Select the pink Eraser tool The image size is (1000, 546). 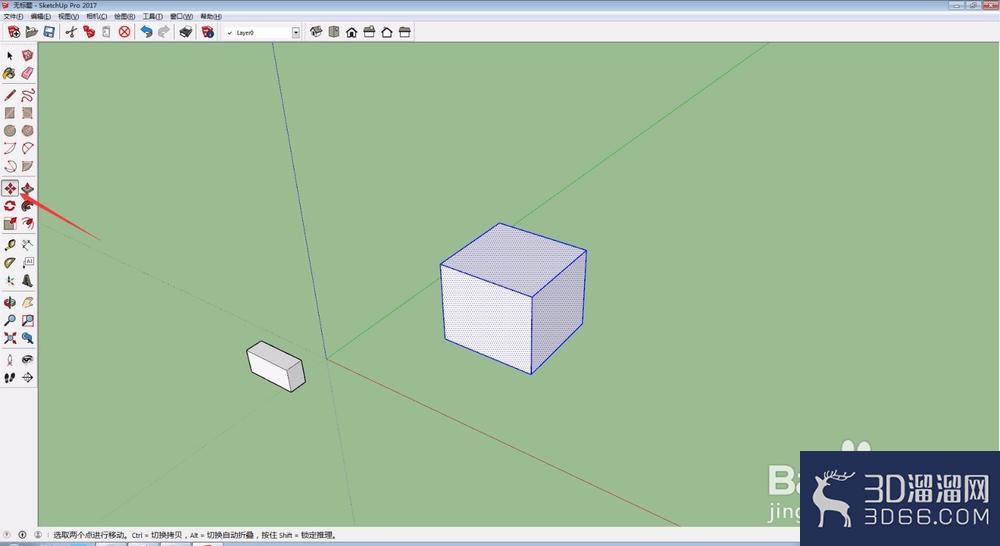coord(27,73)
